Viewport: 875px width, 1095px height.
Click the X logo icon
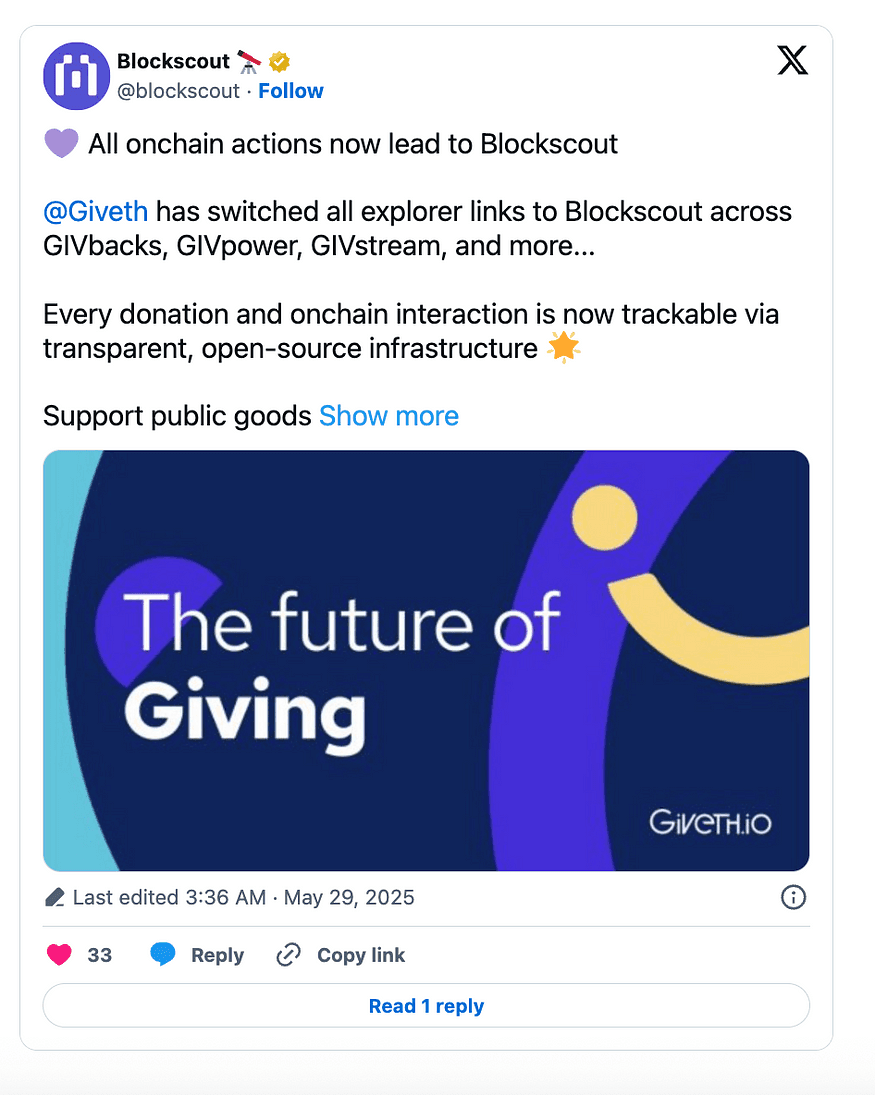click(x=793, y=61)
